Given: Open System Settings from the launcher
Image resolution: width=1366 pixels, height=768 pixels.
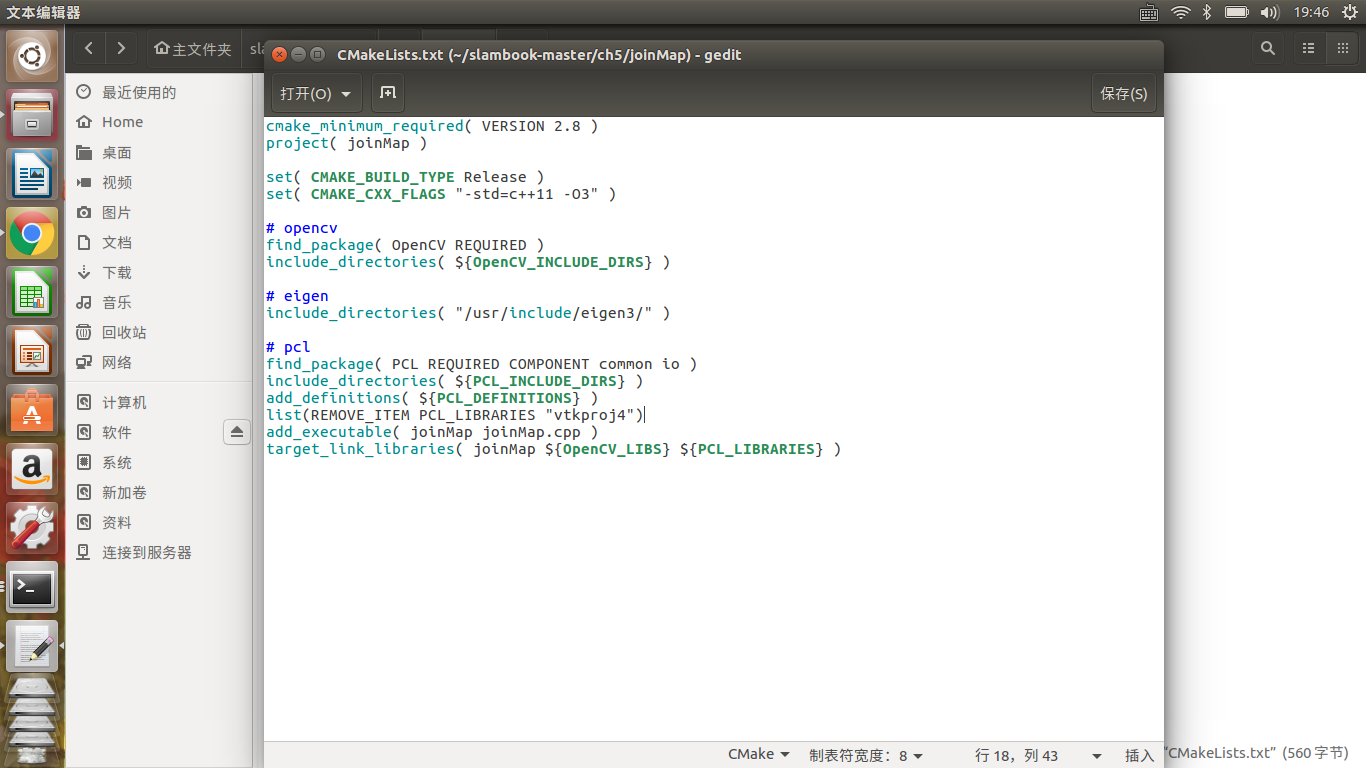Looking at the screenshot, I should pos(32,528).
